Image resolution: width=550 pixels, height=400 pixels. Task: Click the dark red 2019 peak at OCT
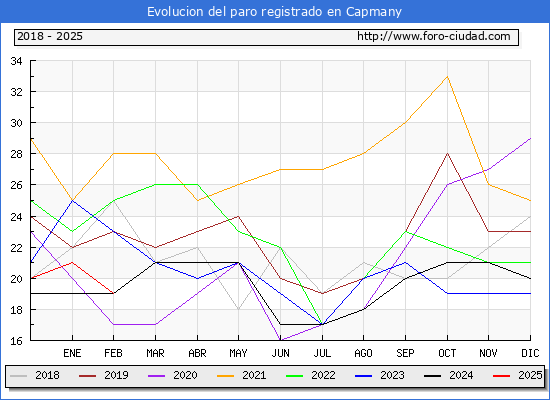pyautogui.click(x=447, y=153)
